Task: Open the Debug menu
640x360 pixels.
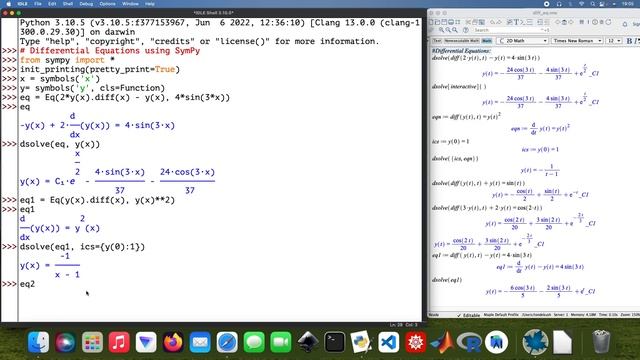Action: (86, 4)
